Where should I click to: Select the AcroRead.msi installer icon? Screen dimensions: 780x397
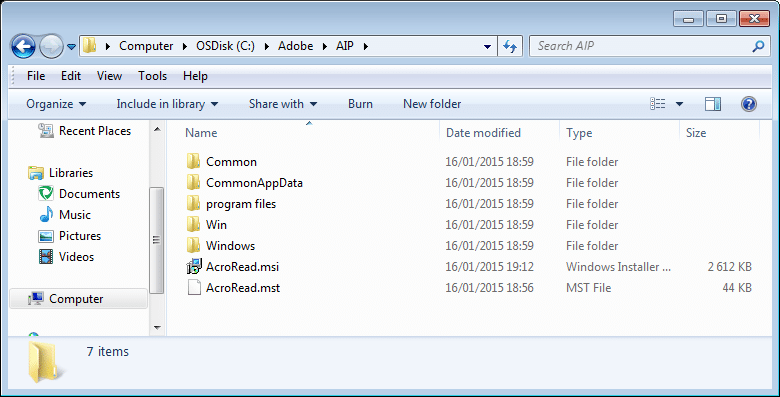tap(194, 267)
